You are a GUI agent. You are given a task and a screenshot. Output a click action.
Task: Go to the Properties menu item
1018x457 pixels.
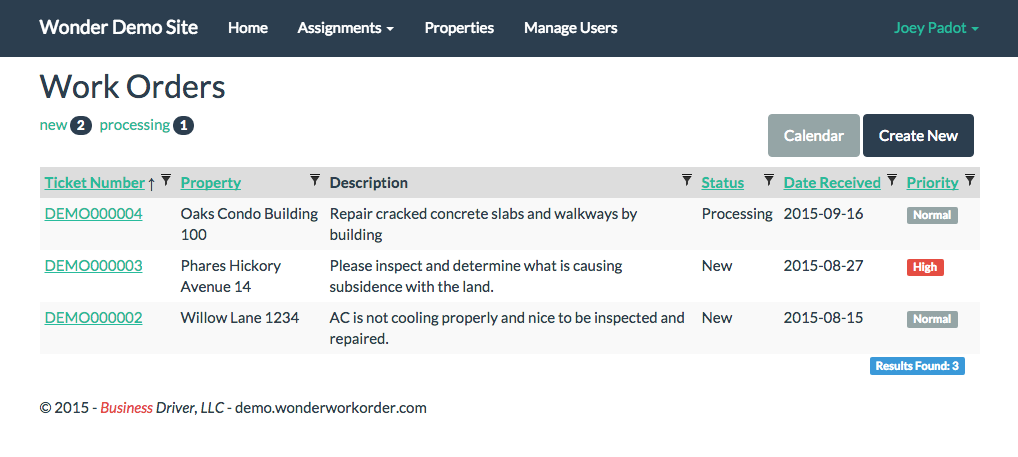tap(459, 28)
